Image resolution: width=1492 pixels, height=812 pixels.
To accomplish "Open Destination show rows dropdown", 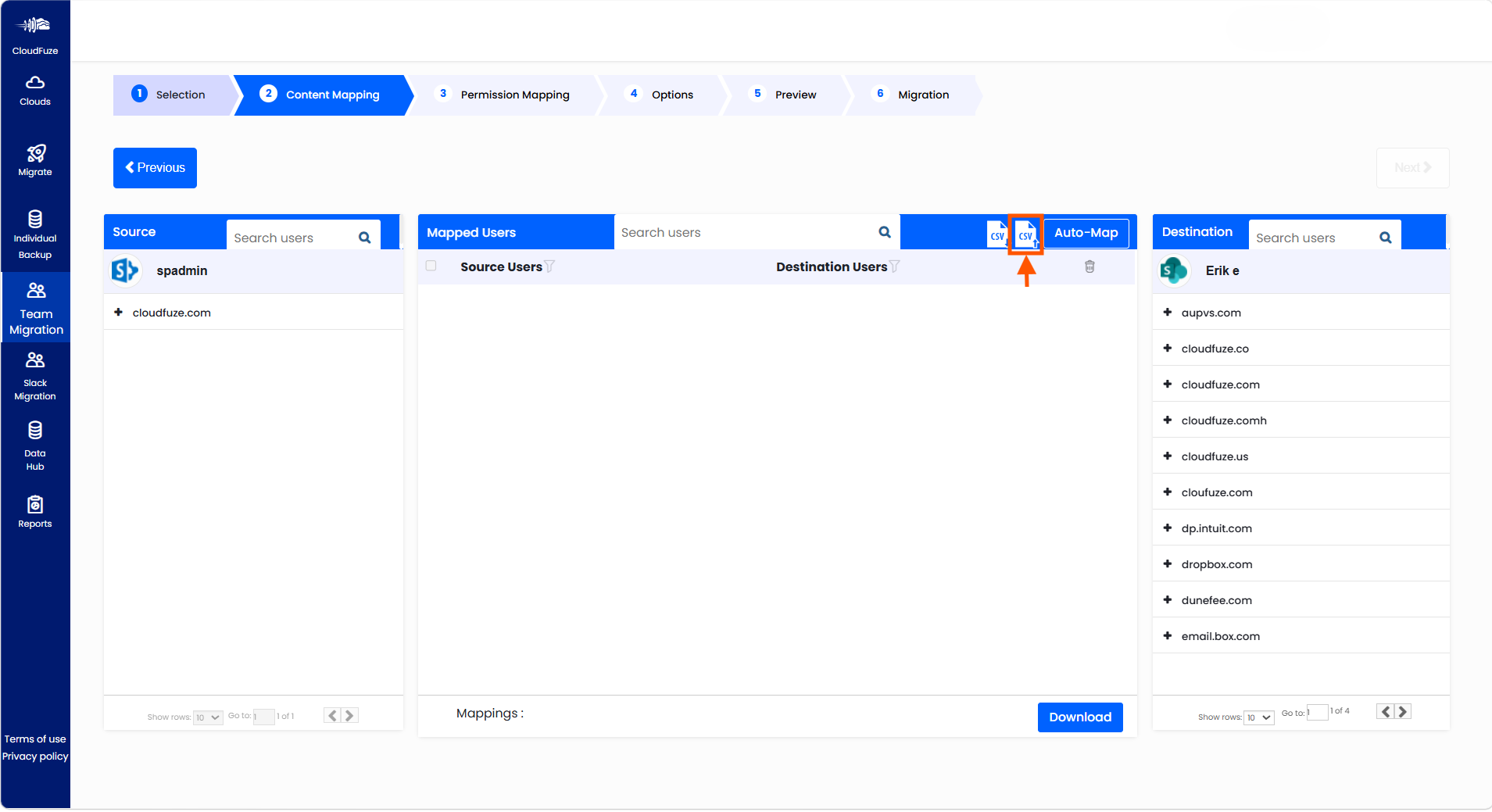I will tap(1259, 717).
